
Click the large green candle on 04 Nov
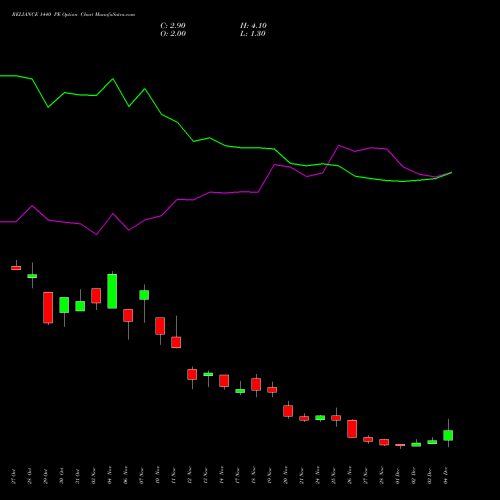pyautogui.click(x=112, y=291)
